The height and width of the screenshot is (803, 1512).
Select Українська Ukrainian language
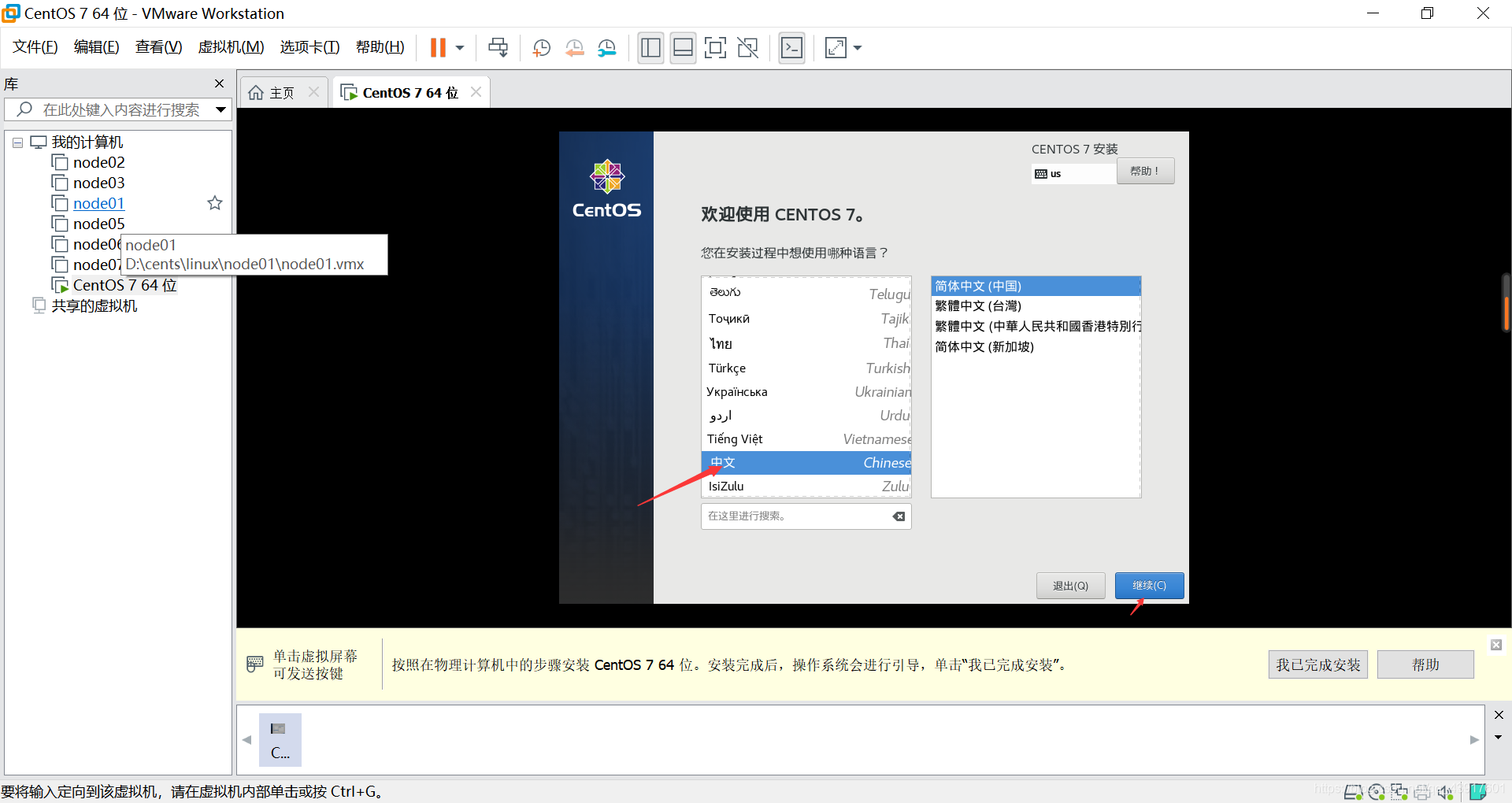[806, 391]
